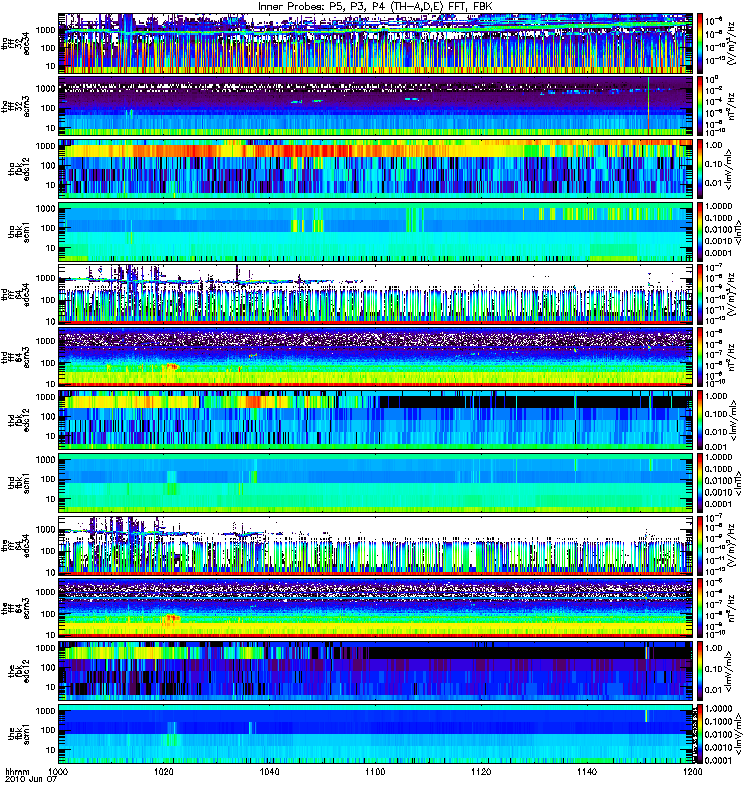Click the tha fbk scm1 spectrogram panel

(x=376, y=231)
